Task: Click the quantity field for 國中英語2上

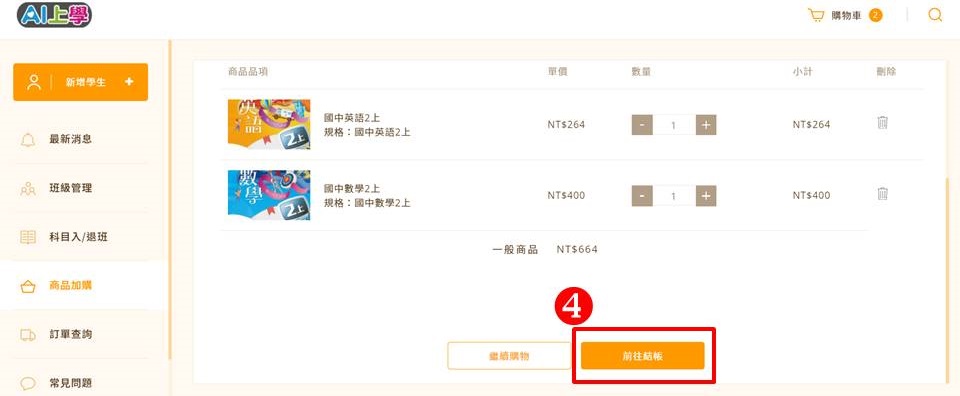Action: [x=674, y=125]
